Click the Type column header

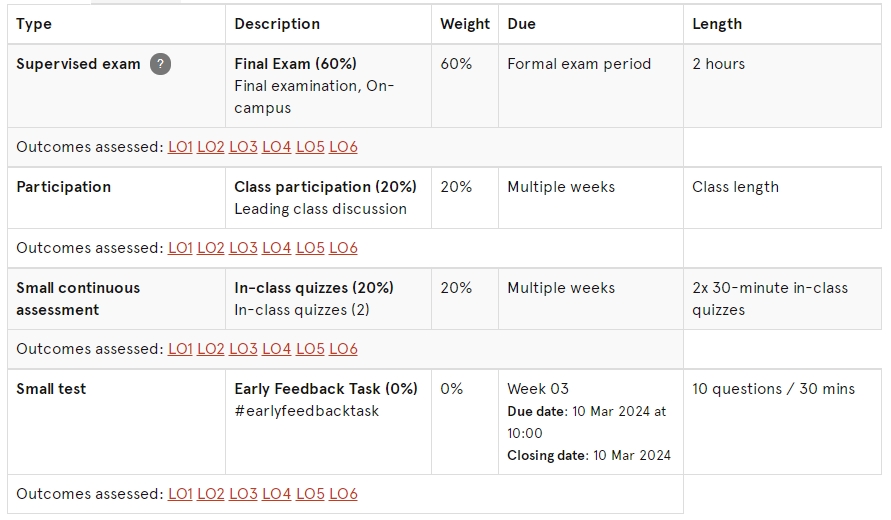[34, 24]
